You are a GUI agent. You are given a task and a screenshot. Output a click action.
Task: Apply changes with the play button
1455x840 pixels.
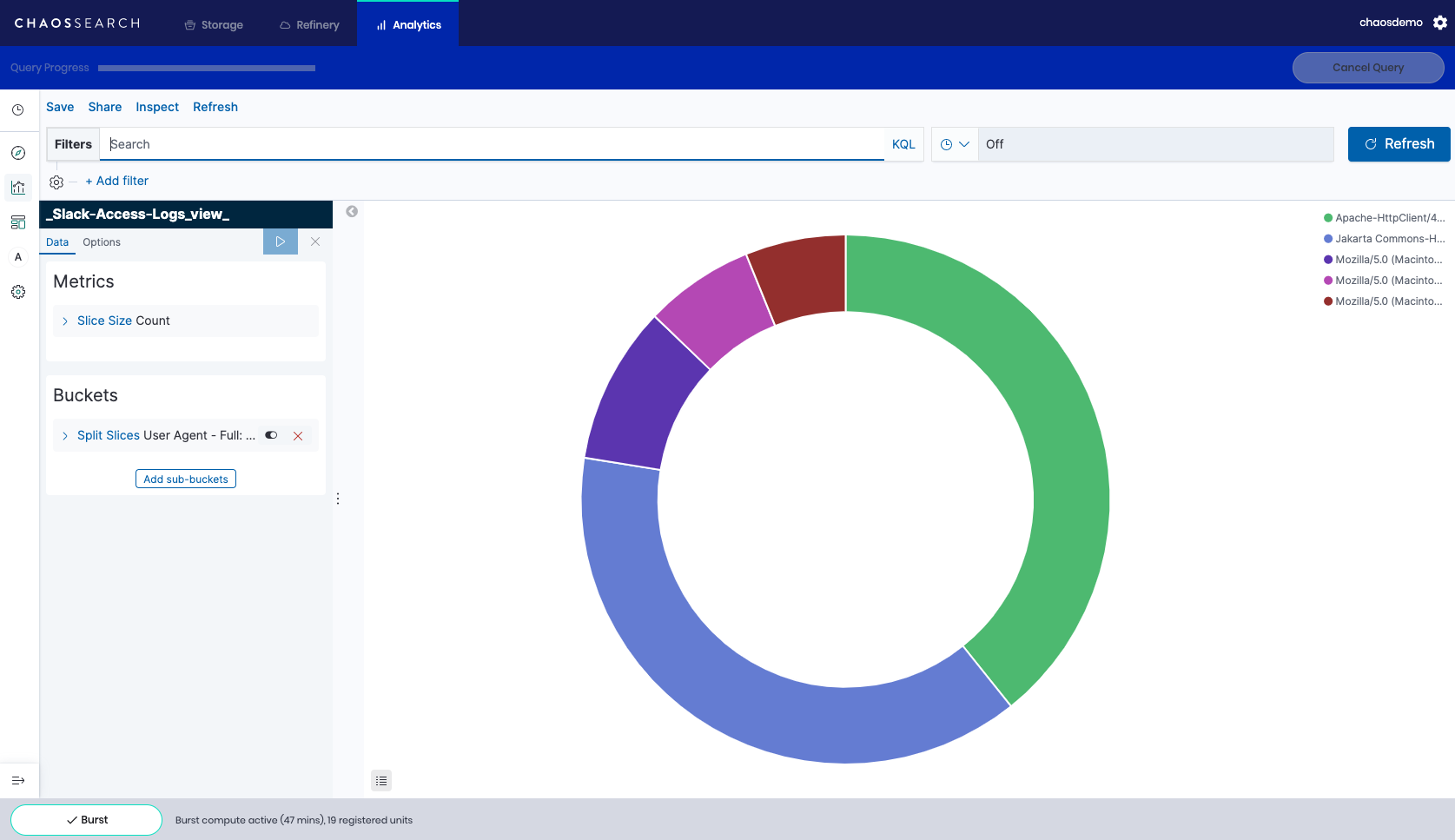[280, 241]
